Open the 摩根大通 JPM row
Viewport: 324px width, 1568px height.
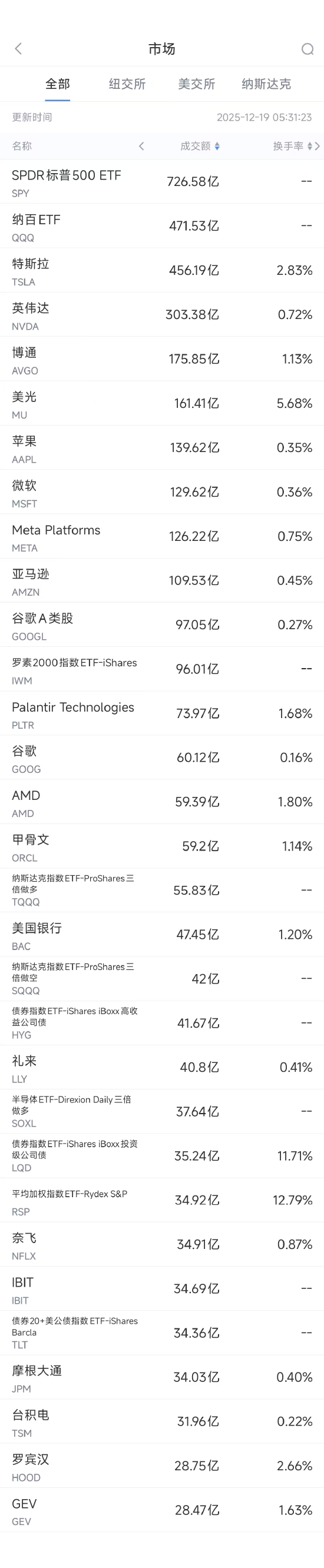[162, 1377]
